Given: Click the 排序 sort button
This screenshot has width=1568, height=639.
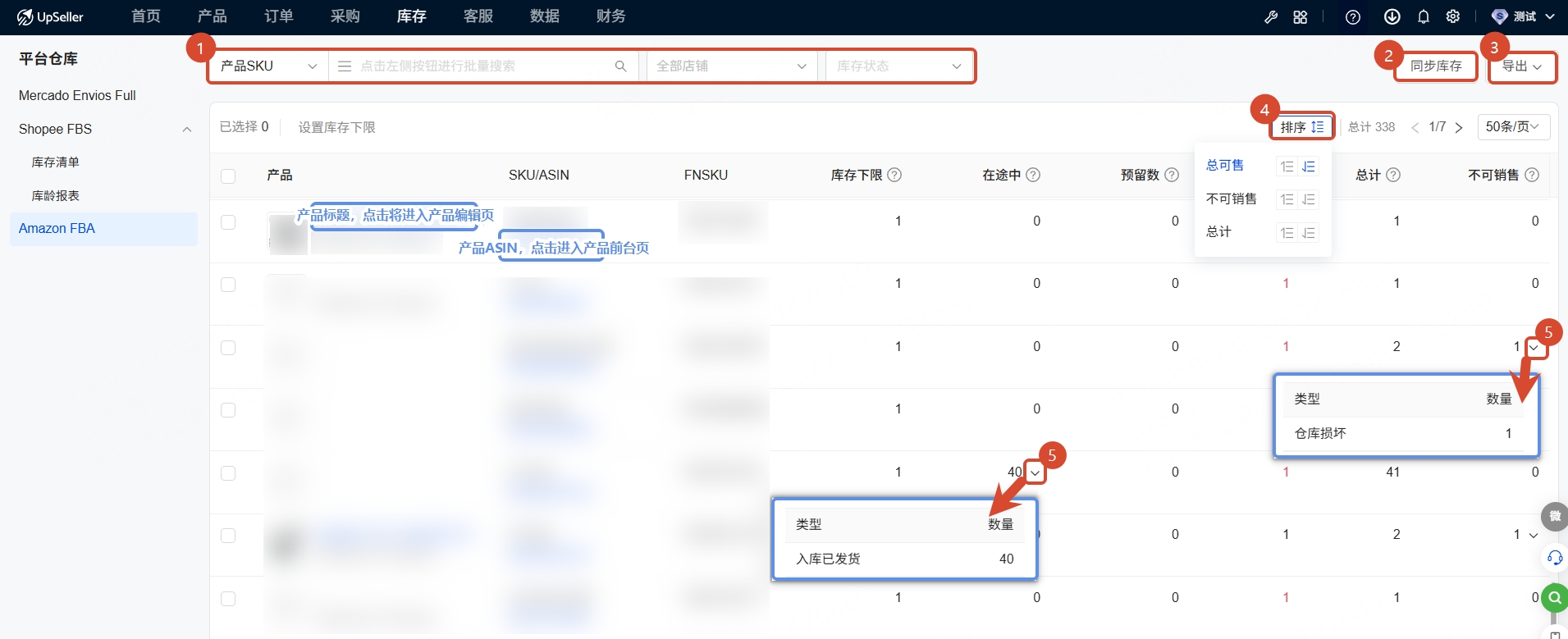Looking at the screenshot, I should click(1302, 127).
